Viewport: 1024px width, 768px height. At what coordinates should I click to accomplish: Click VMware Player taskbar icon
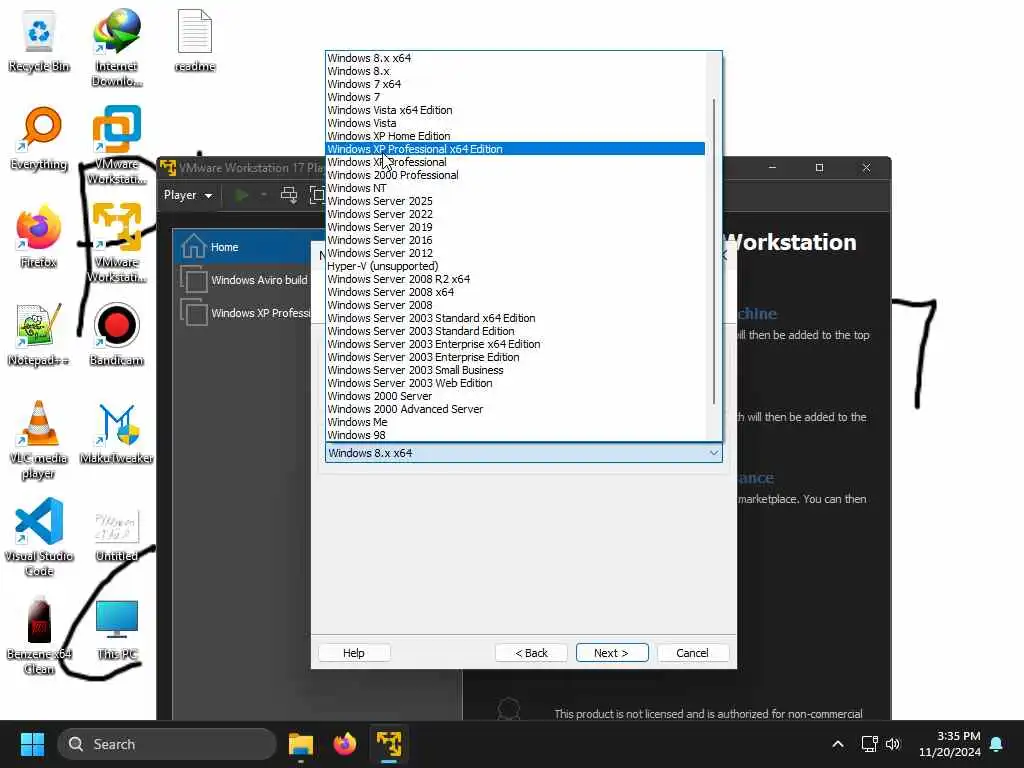(x=389, y=744)
